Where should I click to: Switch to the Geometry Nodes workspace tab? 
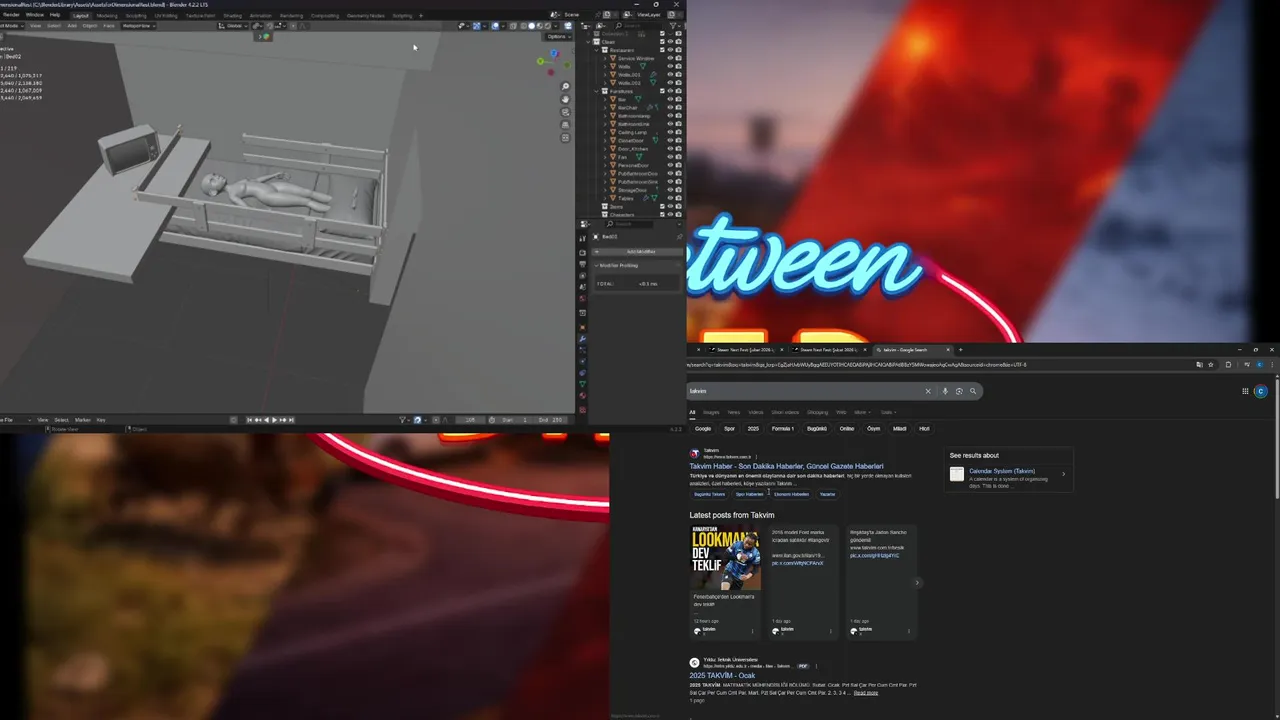(365, 15)
